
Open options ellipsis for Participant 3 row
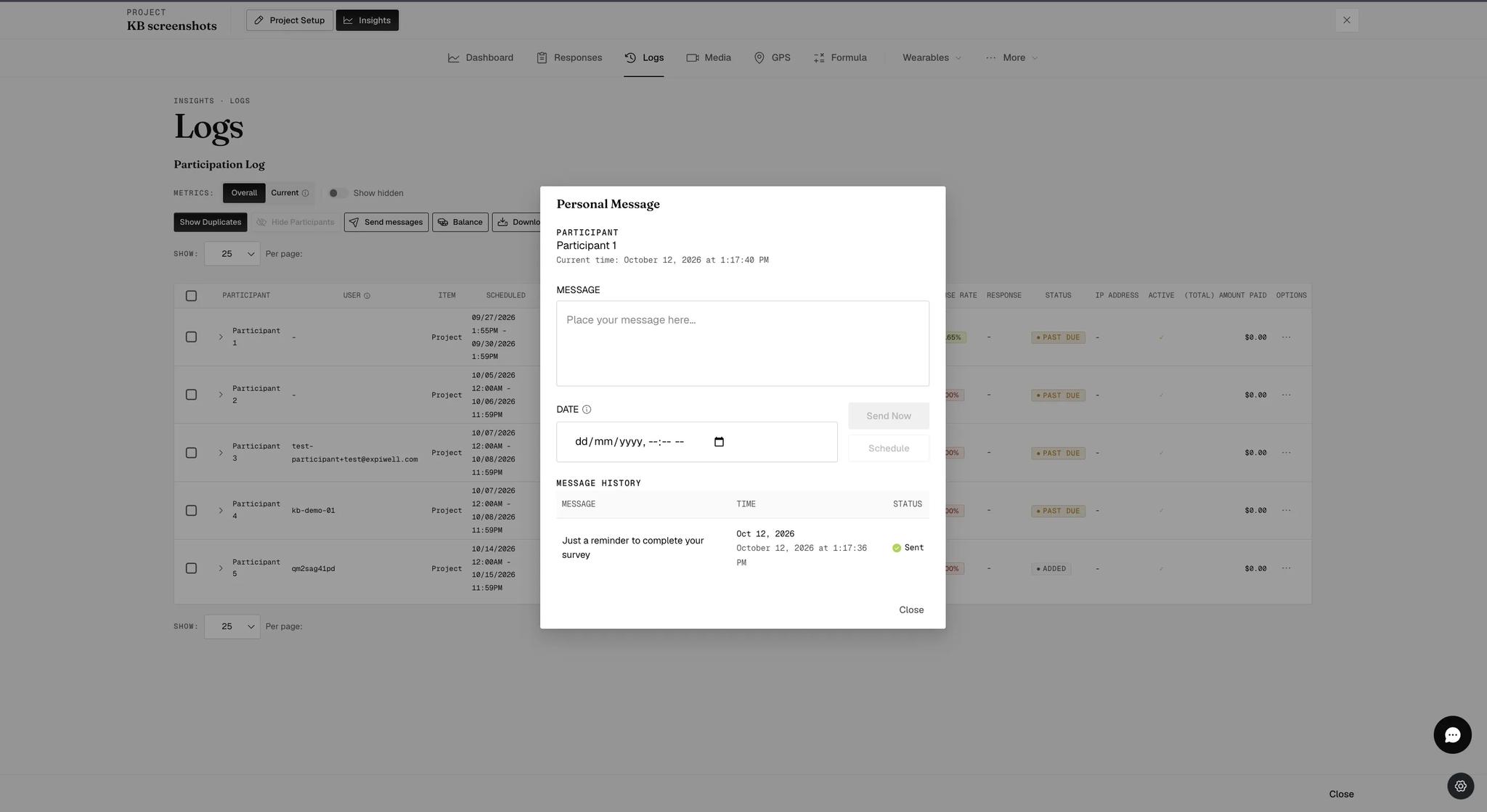pos(1286,453)
